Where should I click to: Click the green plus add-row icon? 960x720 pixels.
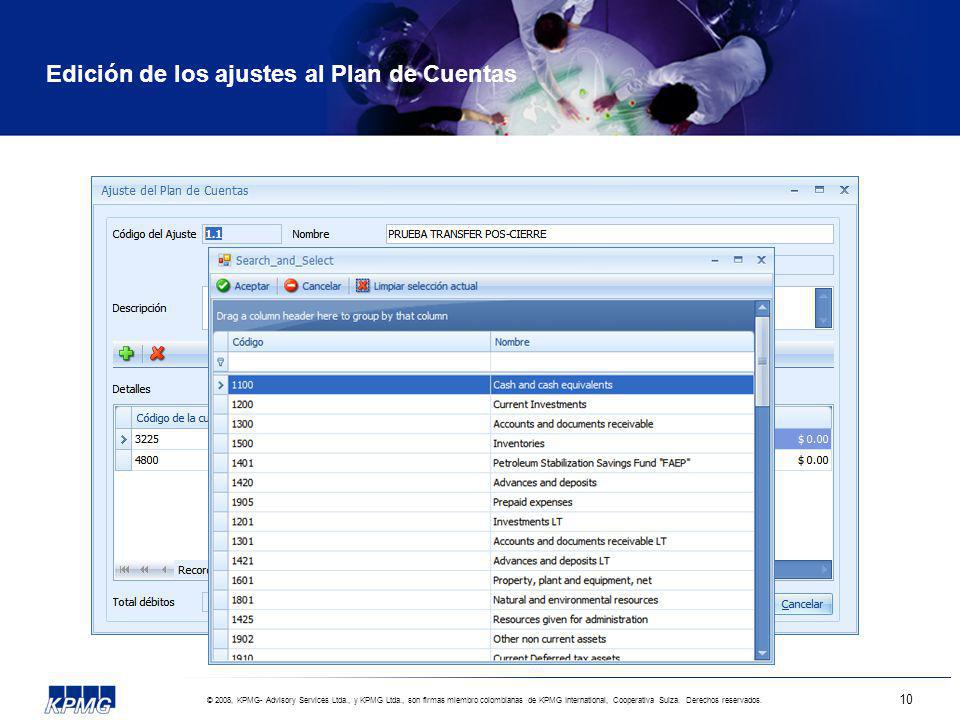[x=127, y=353]
